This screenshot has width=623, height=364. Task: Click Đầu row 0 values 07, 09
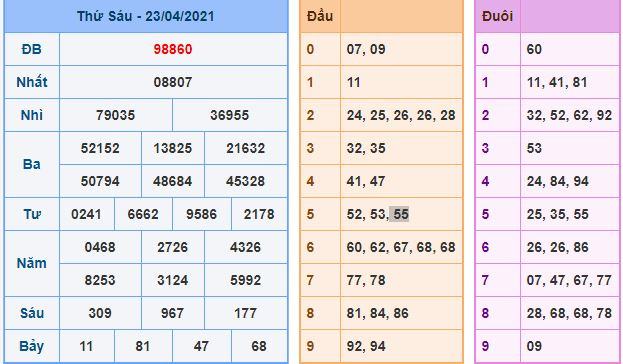366,49
